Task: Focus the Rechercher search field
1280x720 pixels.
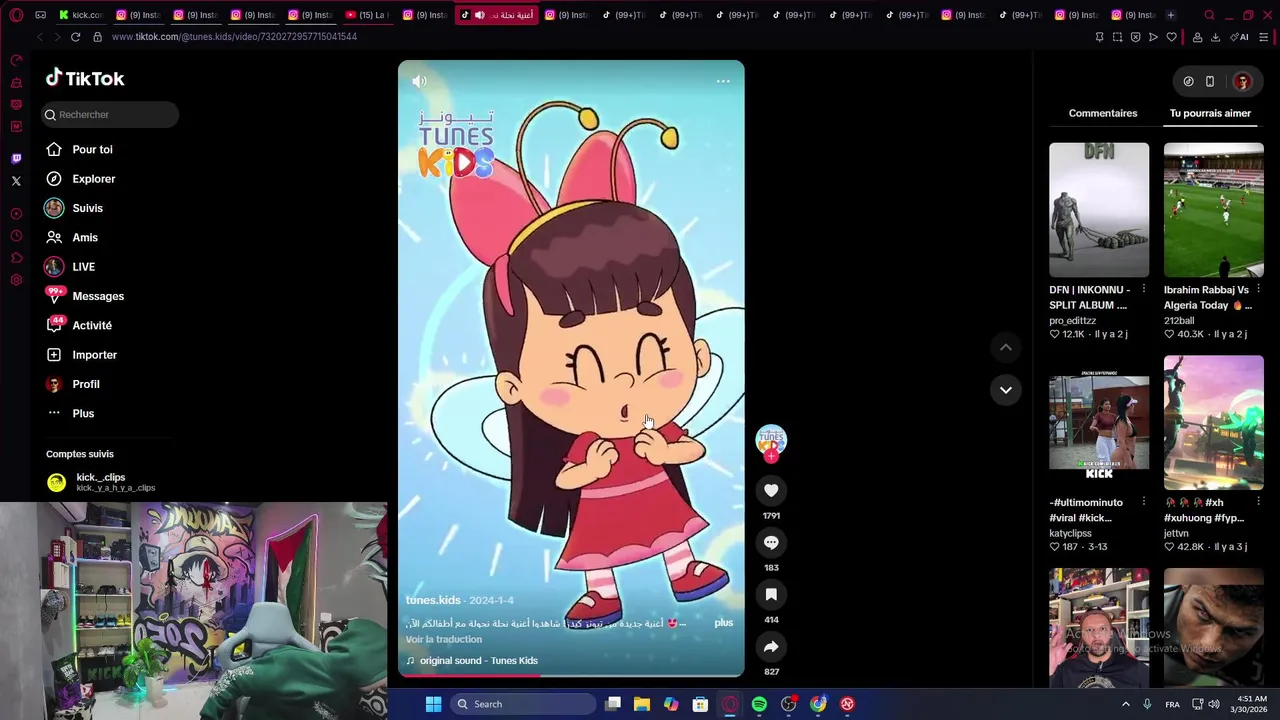Action: pos(110,114)
